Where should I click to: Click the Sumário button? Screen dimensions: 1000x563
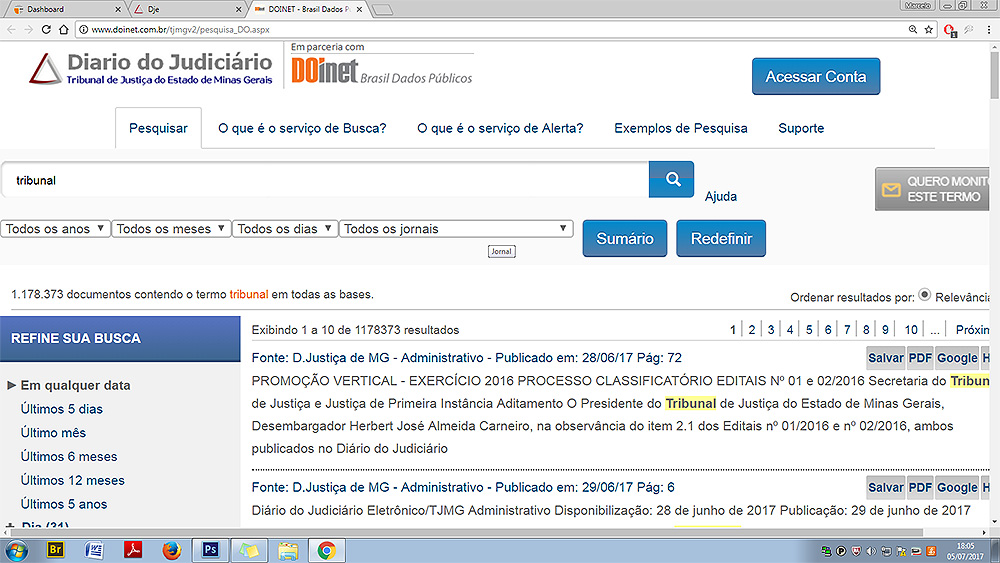coord(624,238)
